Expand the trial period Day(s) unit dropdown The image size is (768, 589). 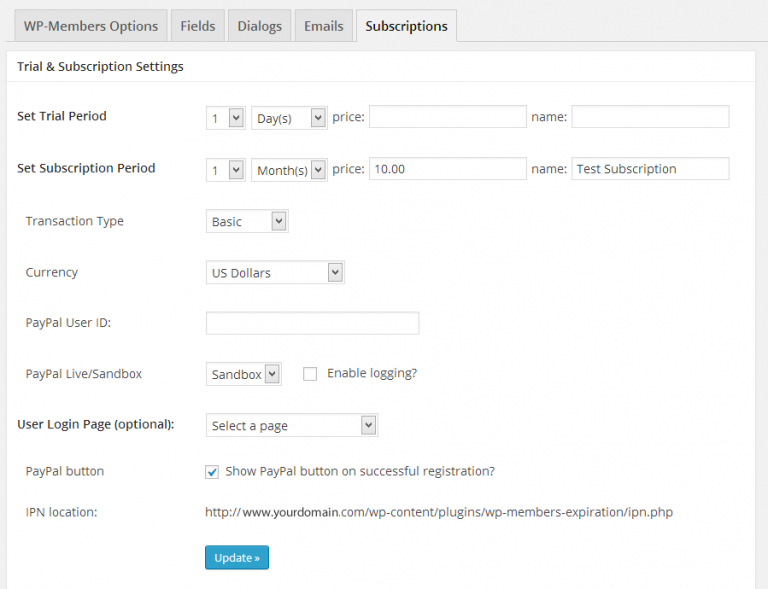point(289,118)
